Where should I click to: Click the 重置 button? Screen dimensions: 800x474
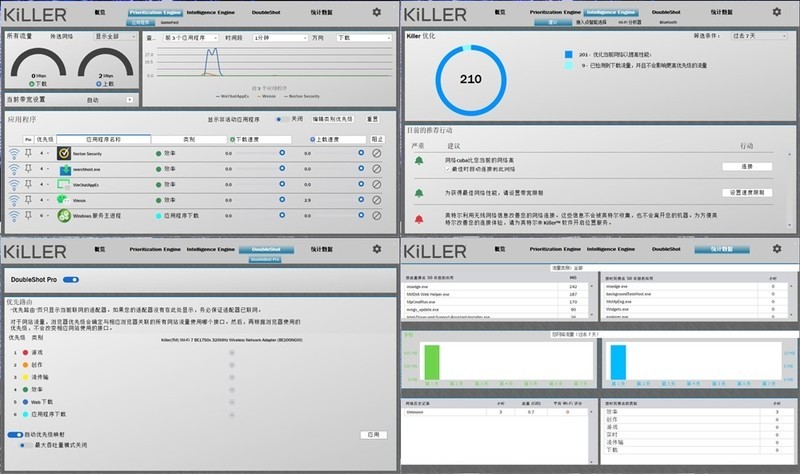point(372,119)
